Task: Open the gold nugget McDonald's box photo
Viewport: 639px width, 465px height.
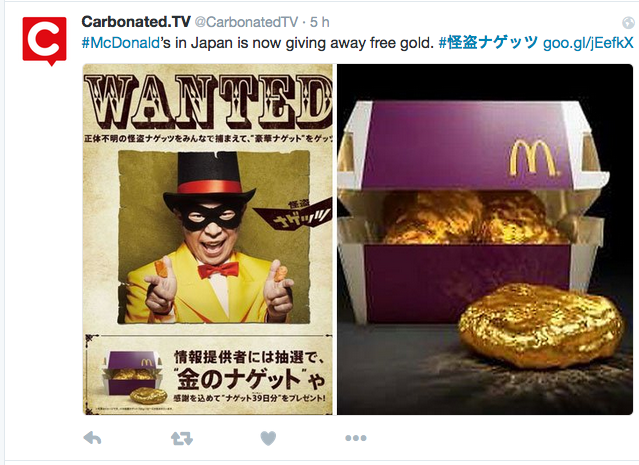Action: click(x=485, y=240)
